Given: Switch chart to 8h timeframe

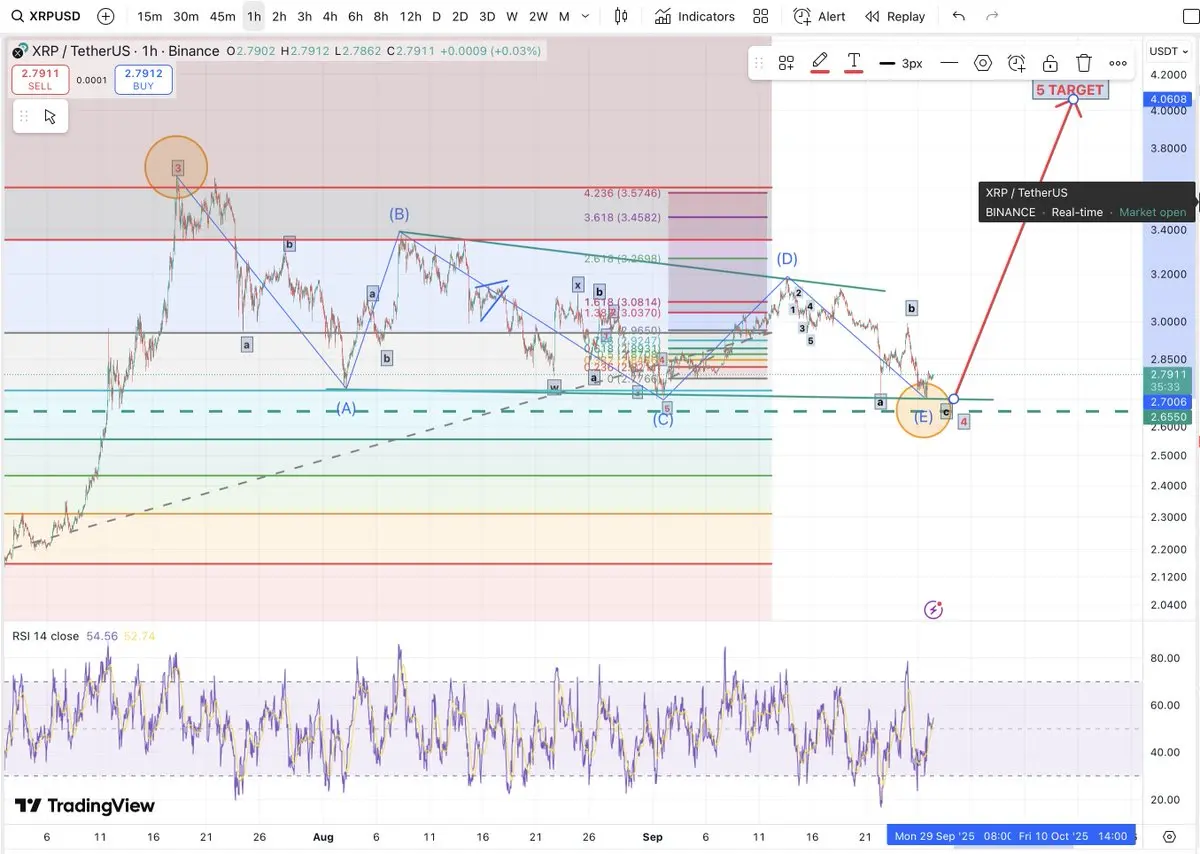Looking at the screenshot, I should 381,16.
